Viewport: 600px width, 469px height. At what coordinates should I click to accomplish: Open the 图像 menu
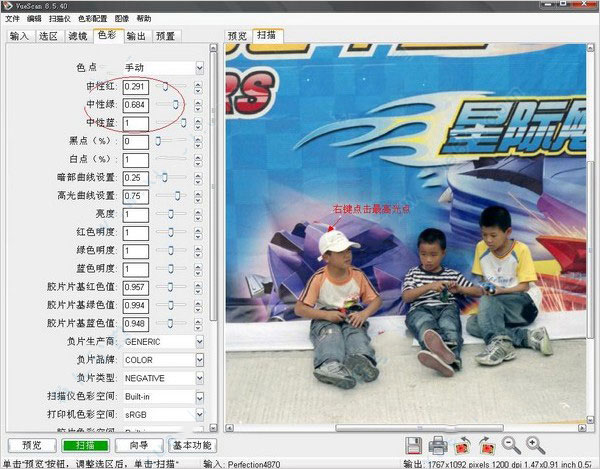point(122,19)
